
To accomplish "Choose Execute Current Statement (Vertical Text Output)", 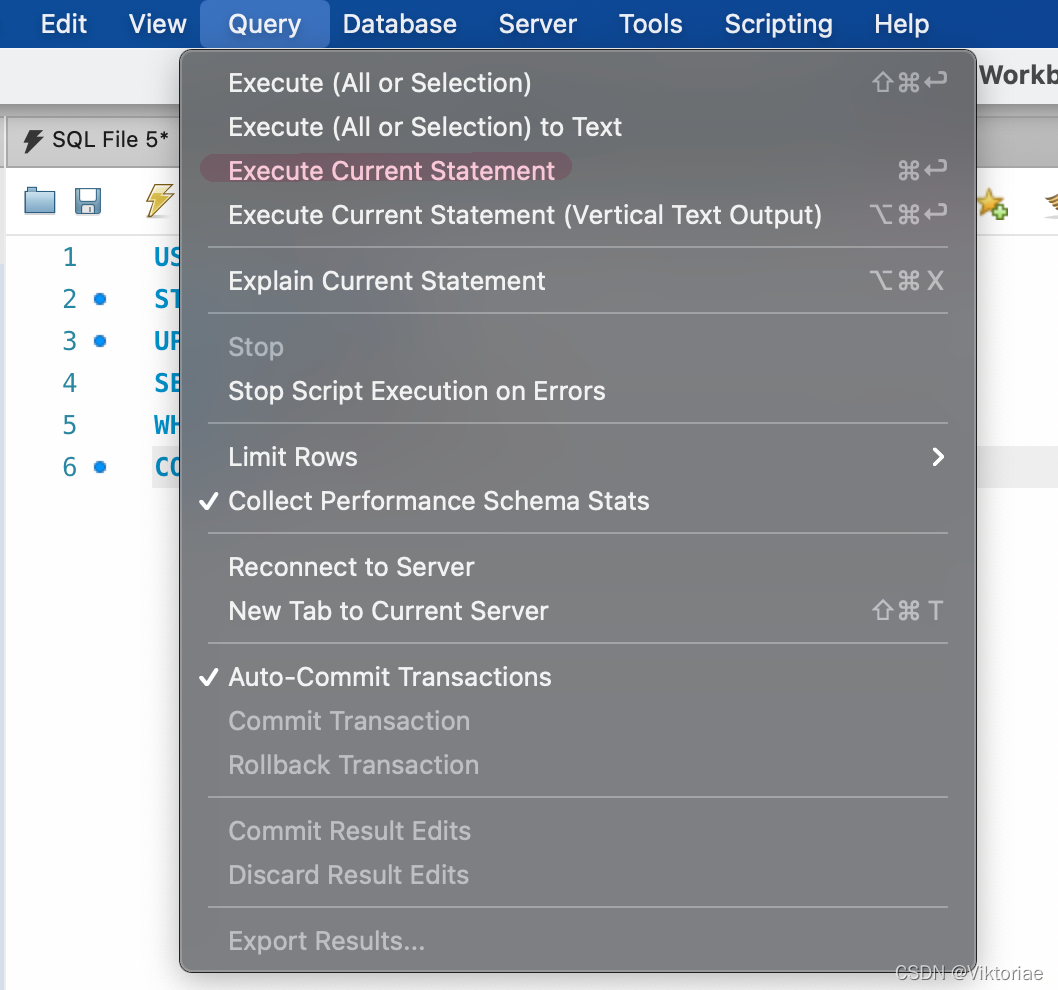I will (578, 215).
